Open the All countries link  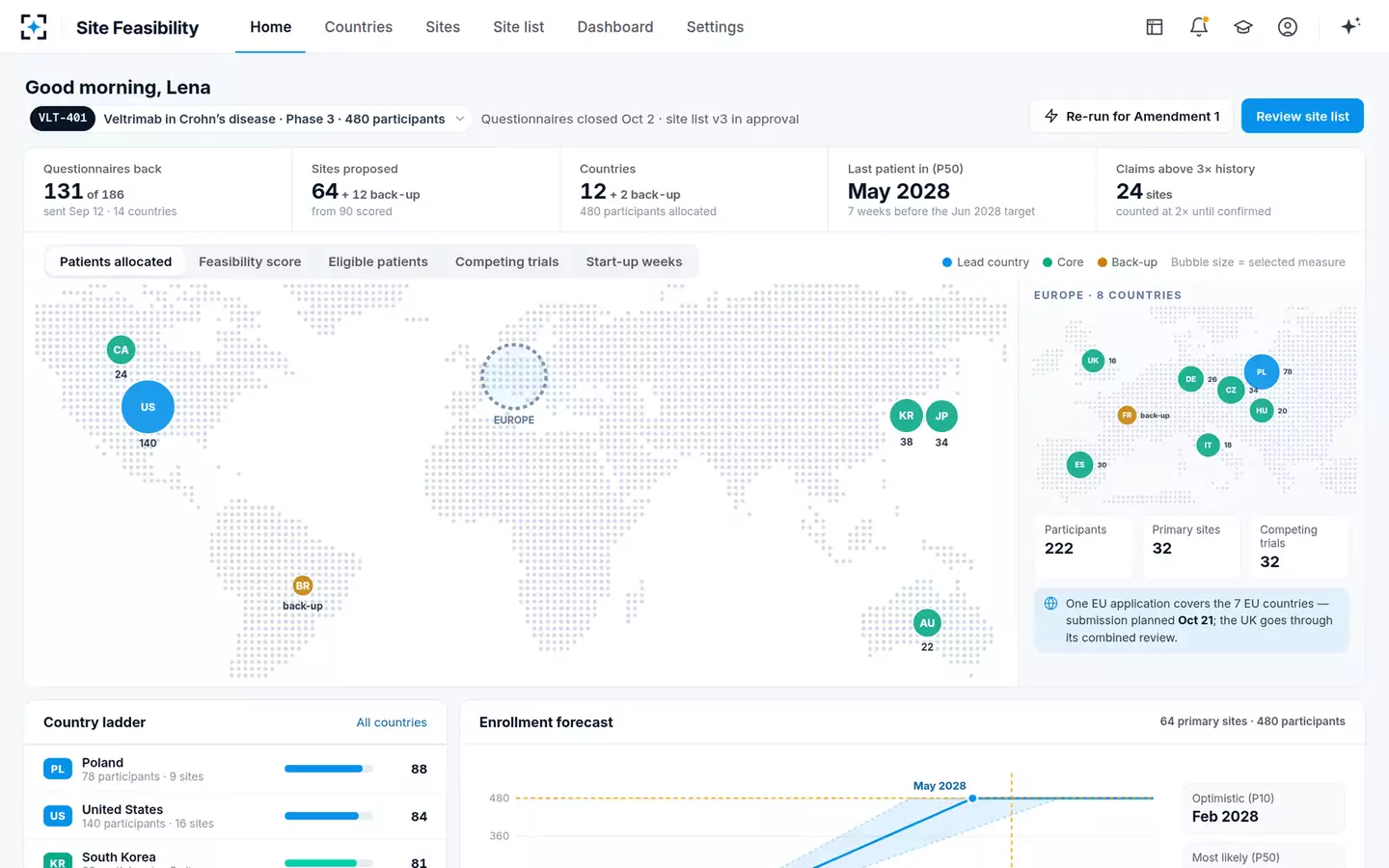click(392, 722)
